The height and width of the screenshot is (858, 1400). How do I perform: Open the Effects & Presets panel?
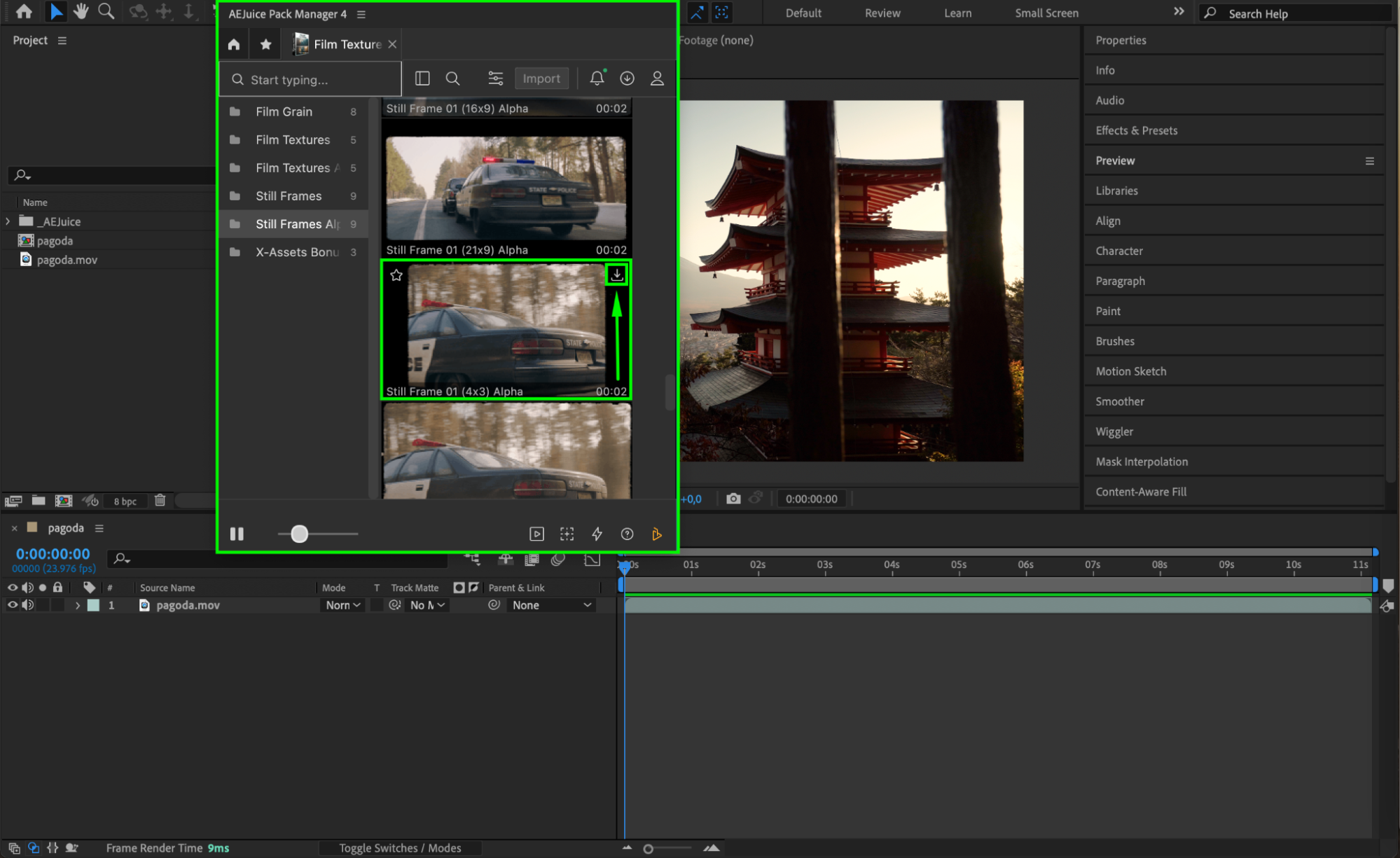(x=1136, y=130)
